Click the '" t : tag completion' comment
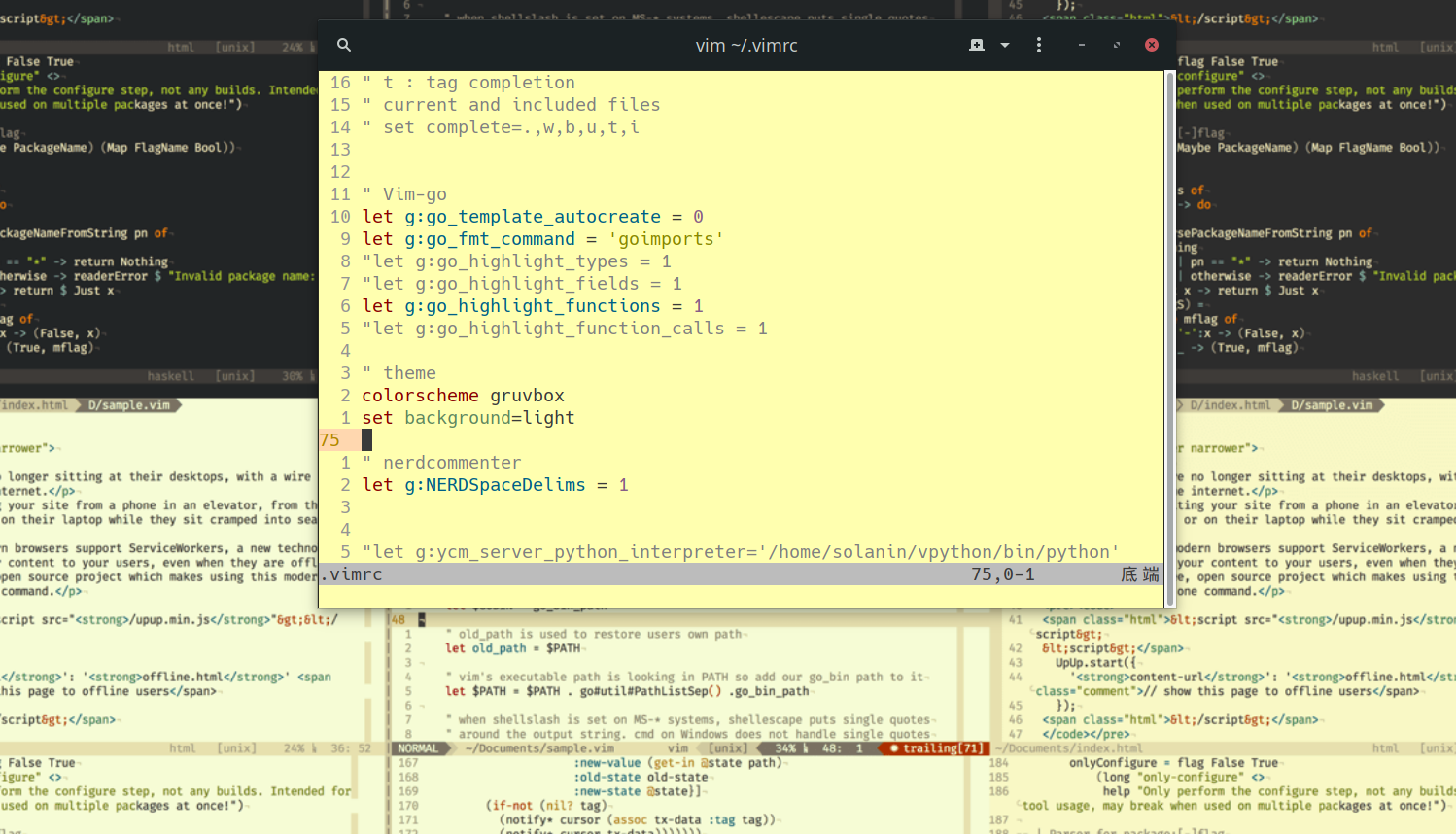 point(468,83)
